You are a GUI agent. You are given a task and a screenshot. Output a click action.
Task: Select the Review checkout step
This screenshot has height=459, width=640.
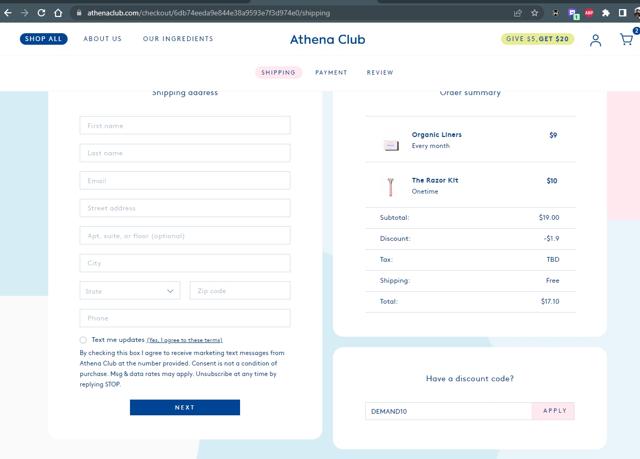[x=380, y=73]
